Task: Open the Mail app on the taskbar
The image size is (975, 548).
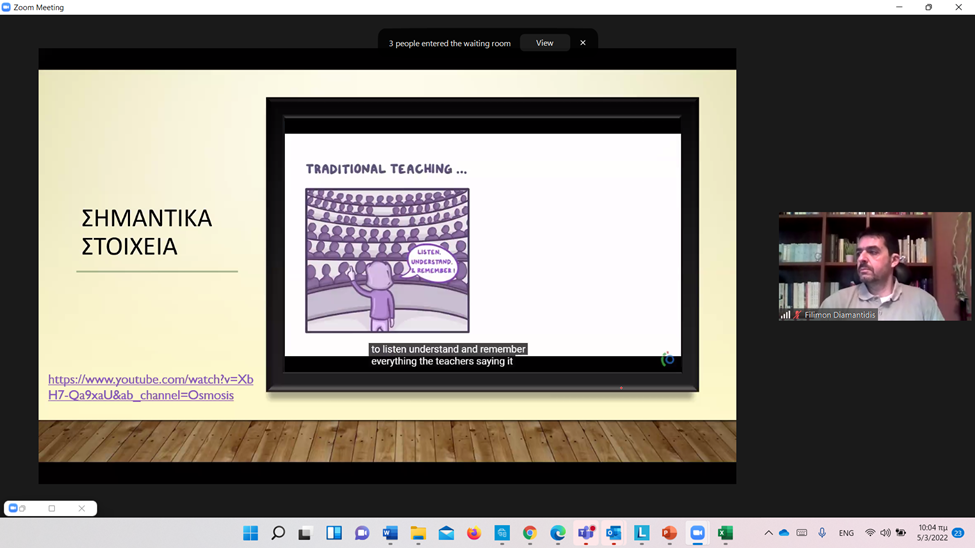Action: pos(446,533)
